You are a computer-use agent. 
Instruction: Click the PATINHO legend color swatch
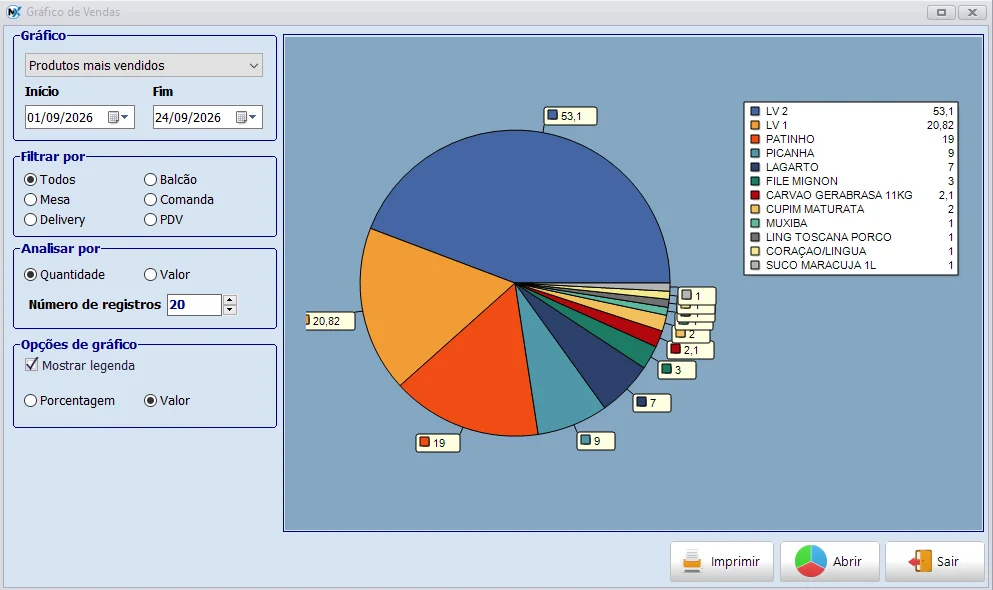pyautogui.click(x=755, y=139)
